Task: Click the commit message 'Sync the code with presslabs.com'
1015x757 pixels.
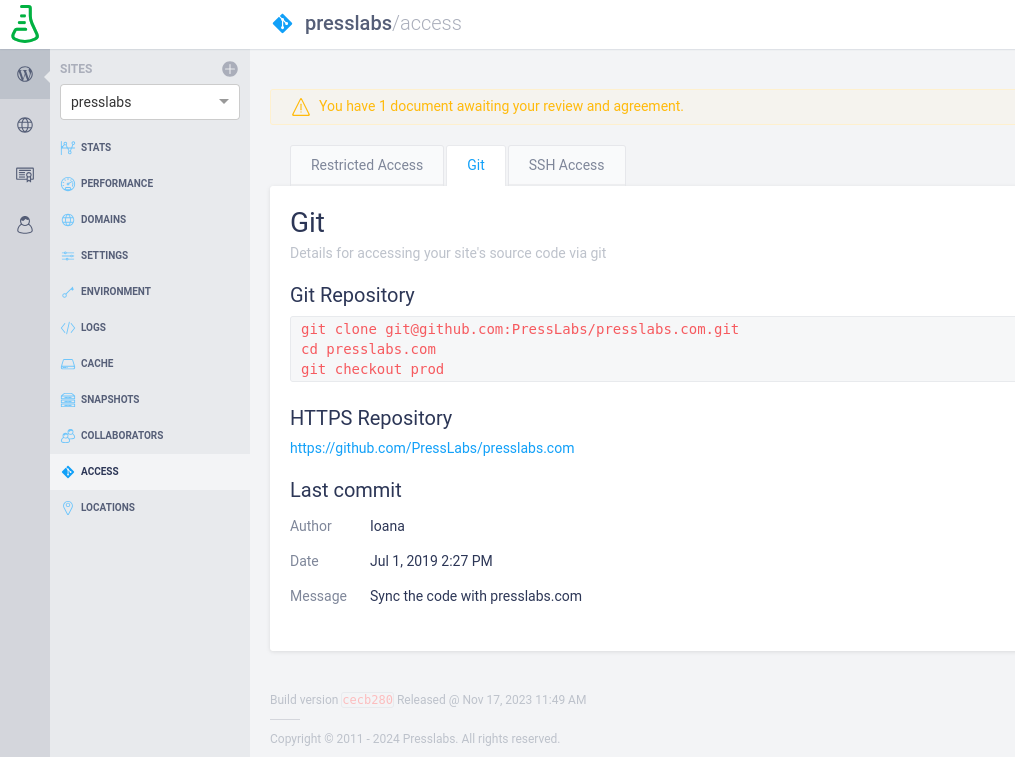Action: click(x=476, y=596)
